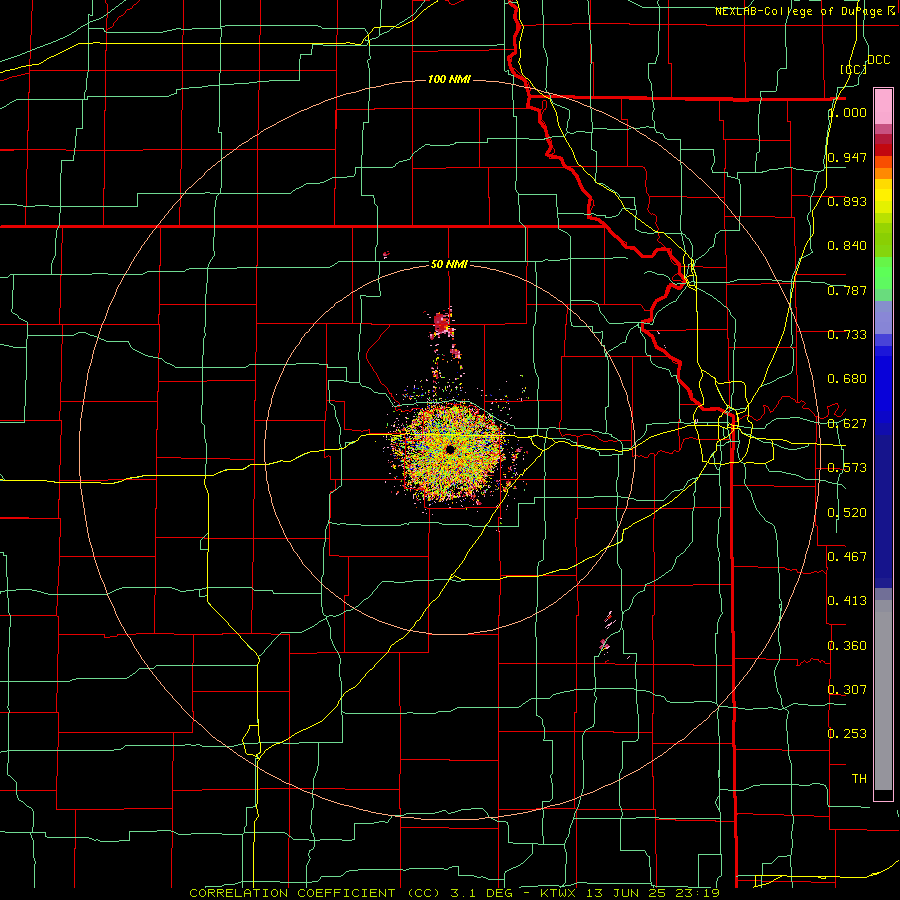This screenshot has height=900, width=900.
Task: Click the color scale value 0.573
Action: pos(847,468)
